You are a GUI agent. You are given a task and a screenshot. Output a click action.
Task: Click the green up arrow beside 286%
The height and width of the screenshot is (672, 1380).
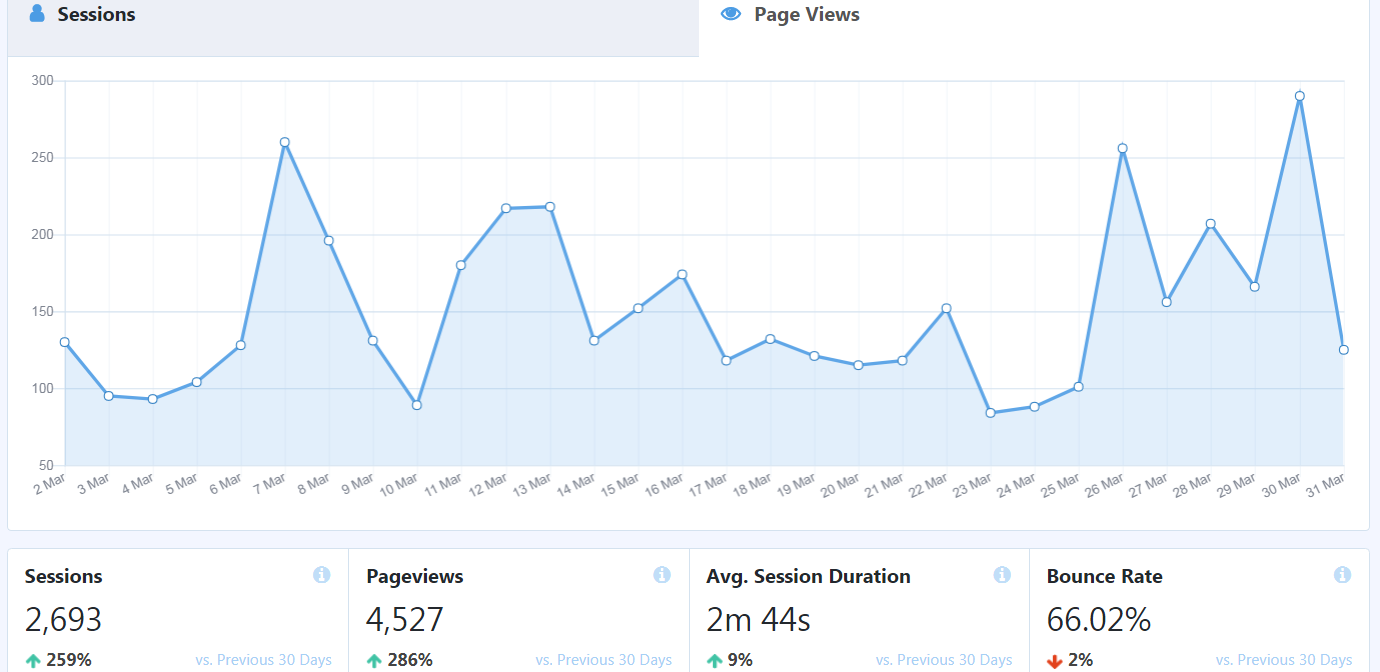point(374,660)
